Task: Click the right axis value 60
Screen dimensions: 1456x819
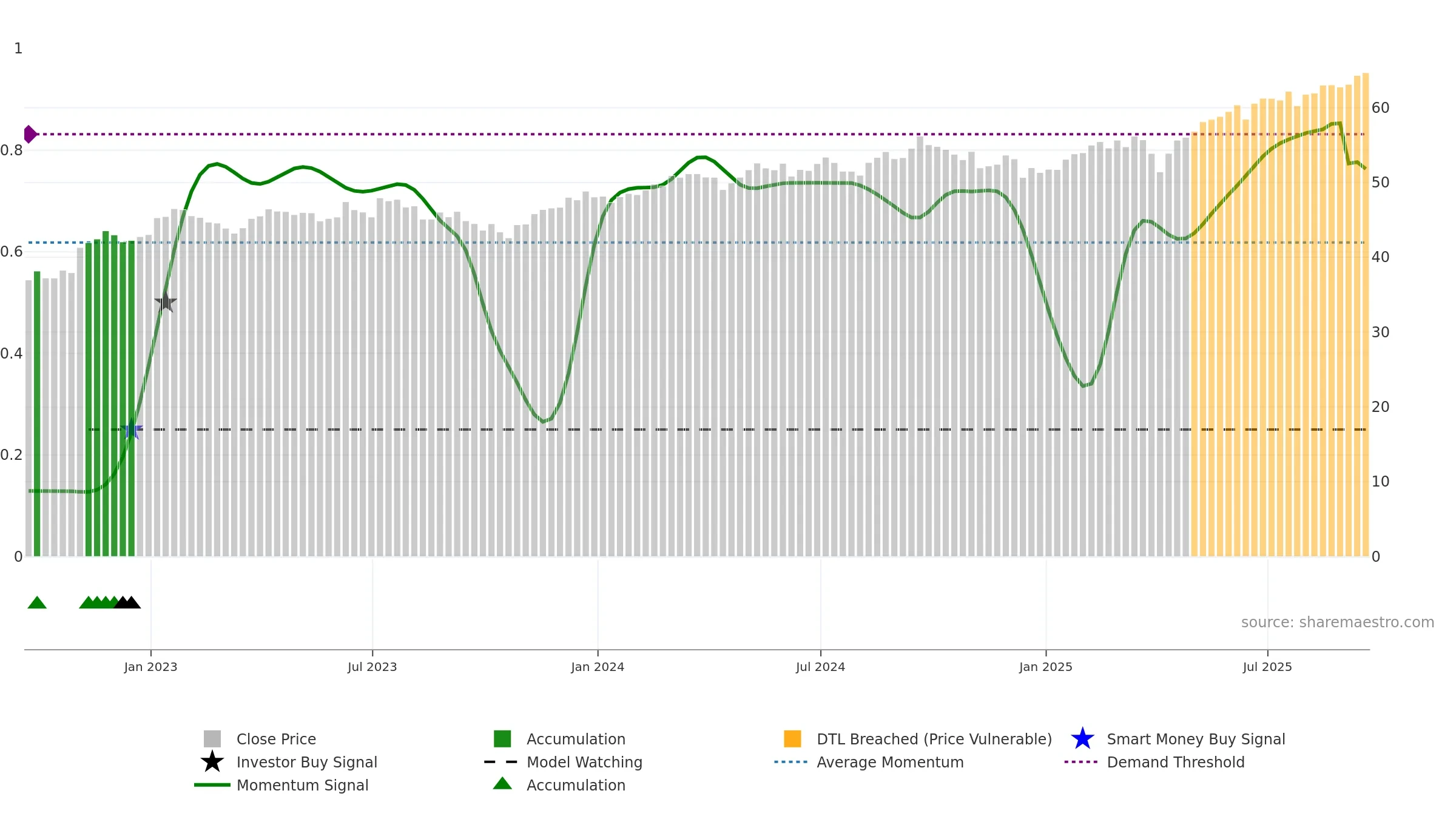Action: (1380, 108)
